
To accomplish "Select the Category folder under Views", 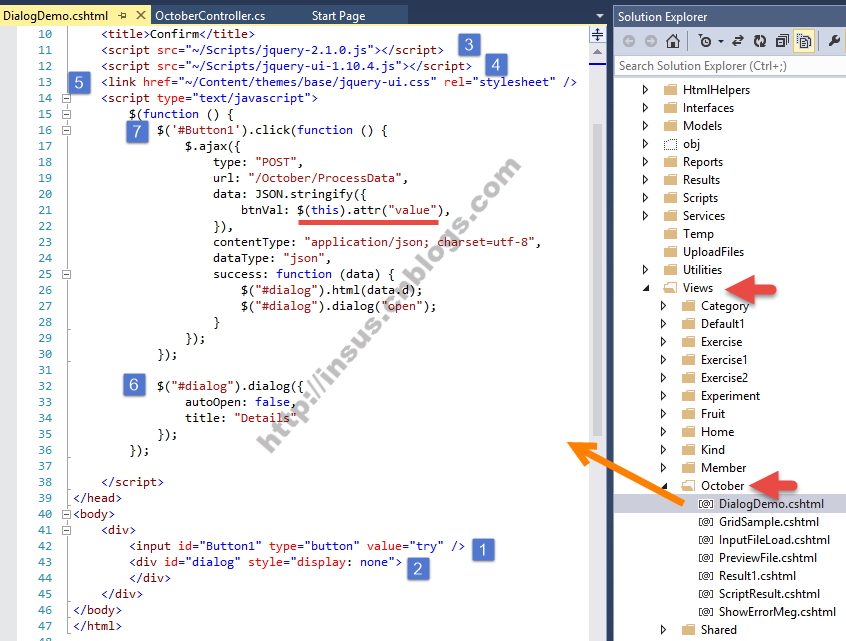I will click(x=725, y=306).
